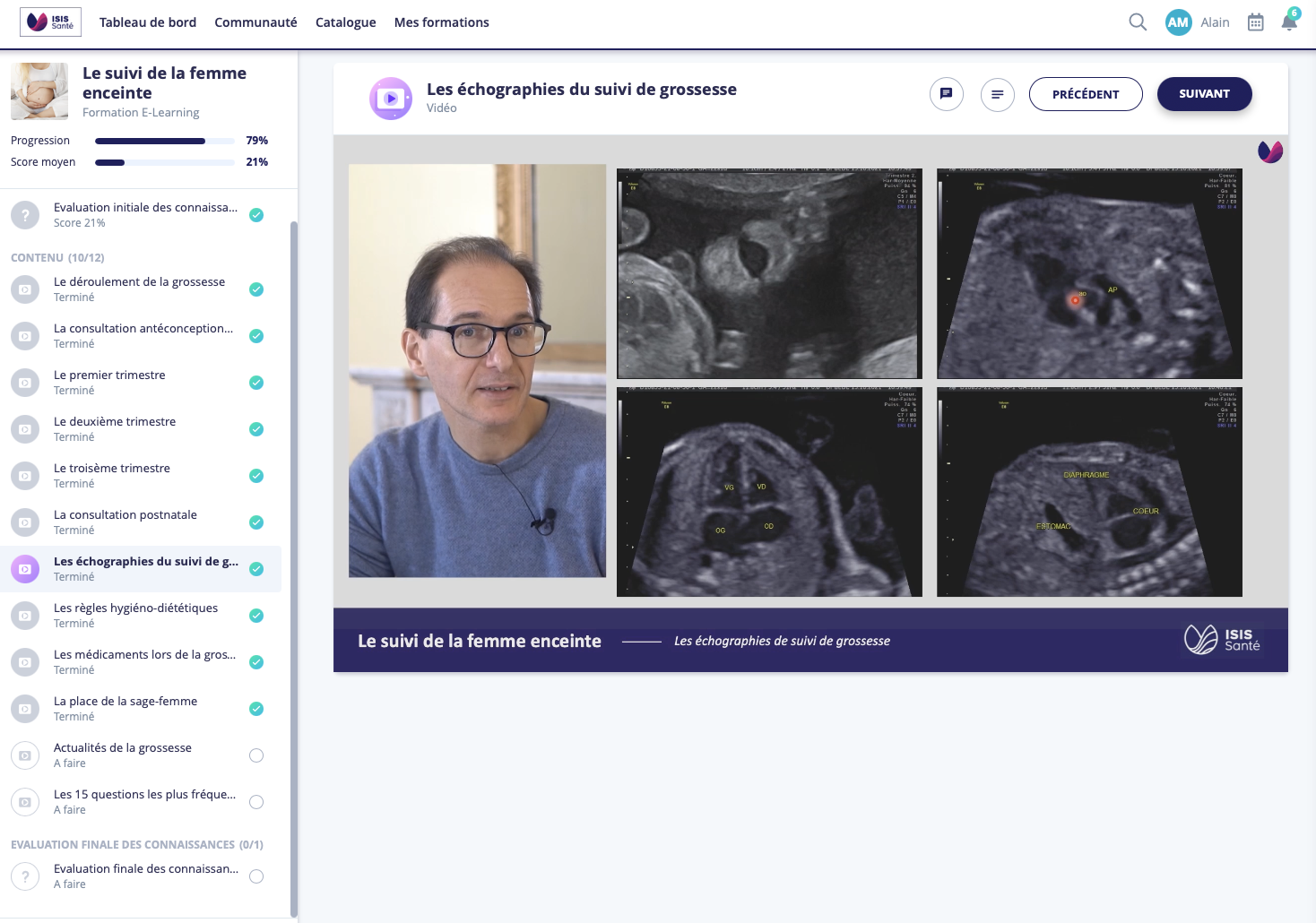This screenshot has width=1316, height=923.
Task: Open Les règles hygiéno-diététiques lesson
Action: click(x=141, y=616)
